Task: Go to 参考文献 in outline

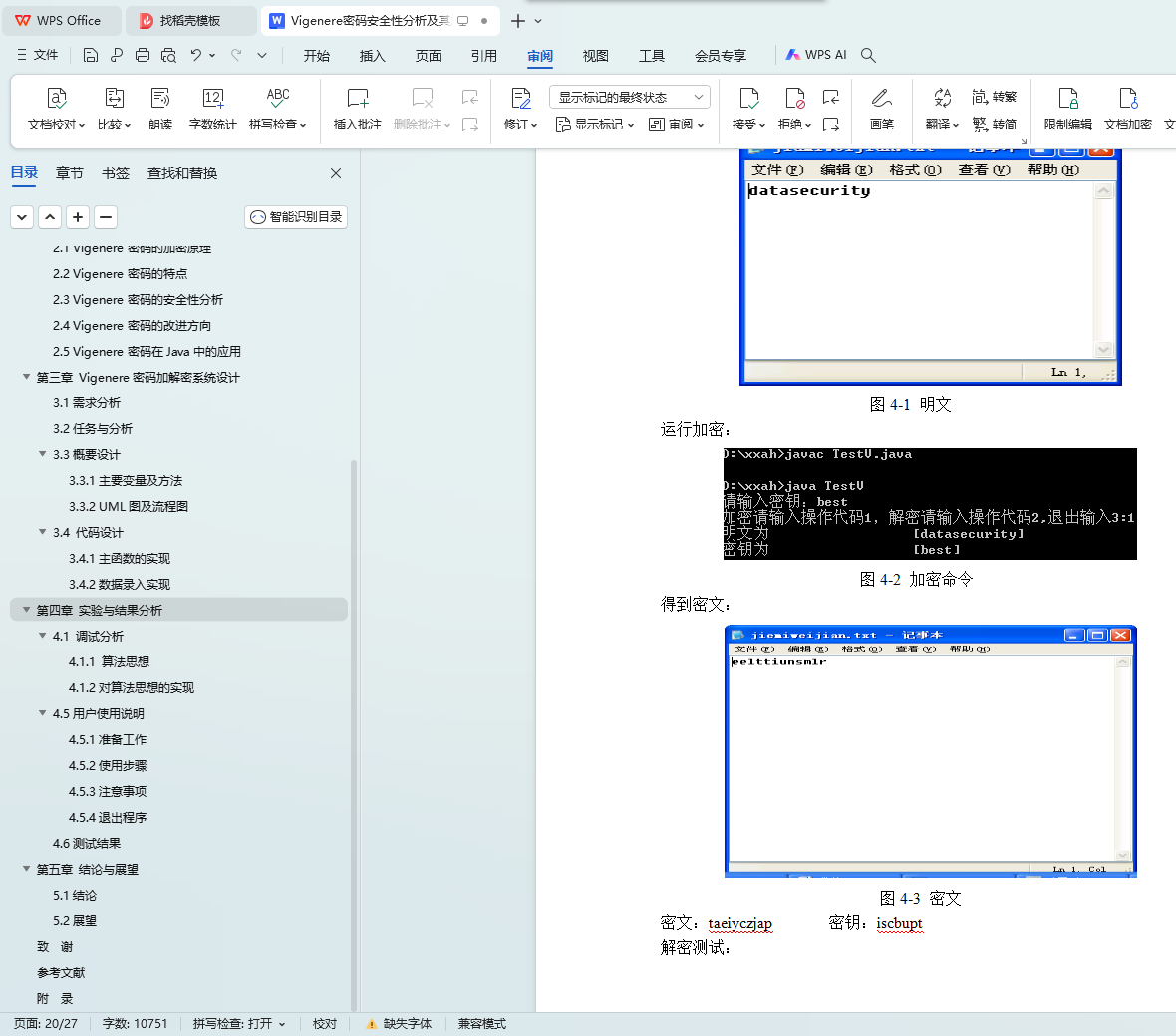Action: point(61,973)
